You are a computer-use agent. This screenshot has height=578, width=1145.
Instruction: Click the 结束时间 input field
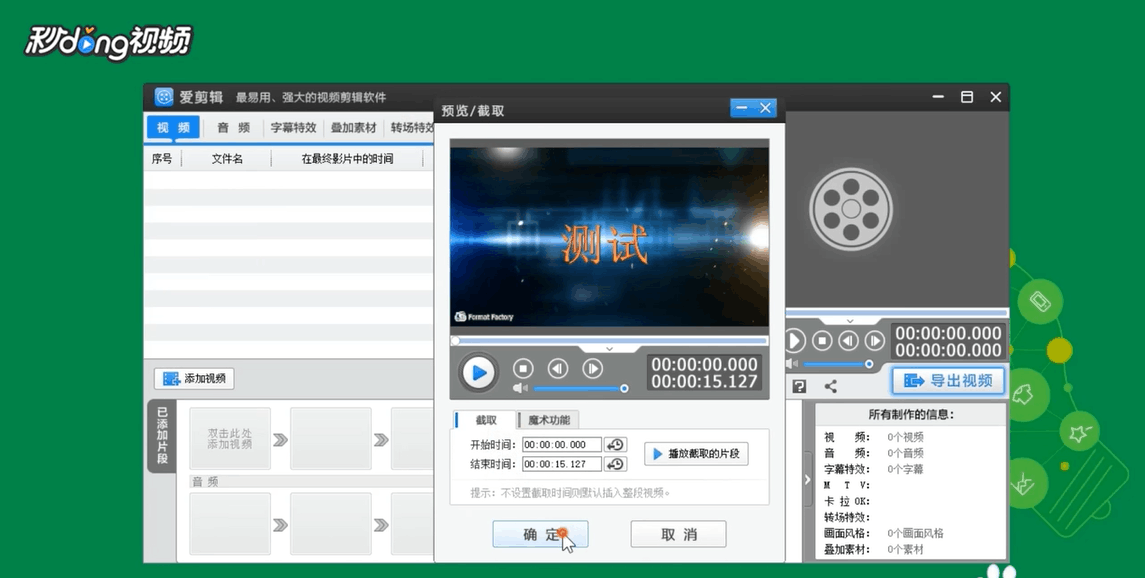(x=562, y=464)
